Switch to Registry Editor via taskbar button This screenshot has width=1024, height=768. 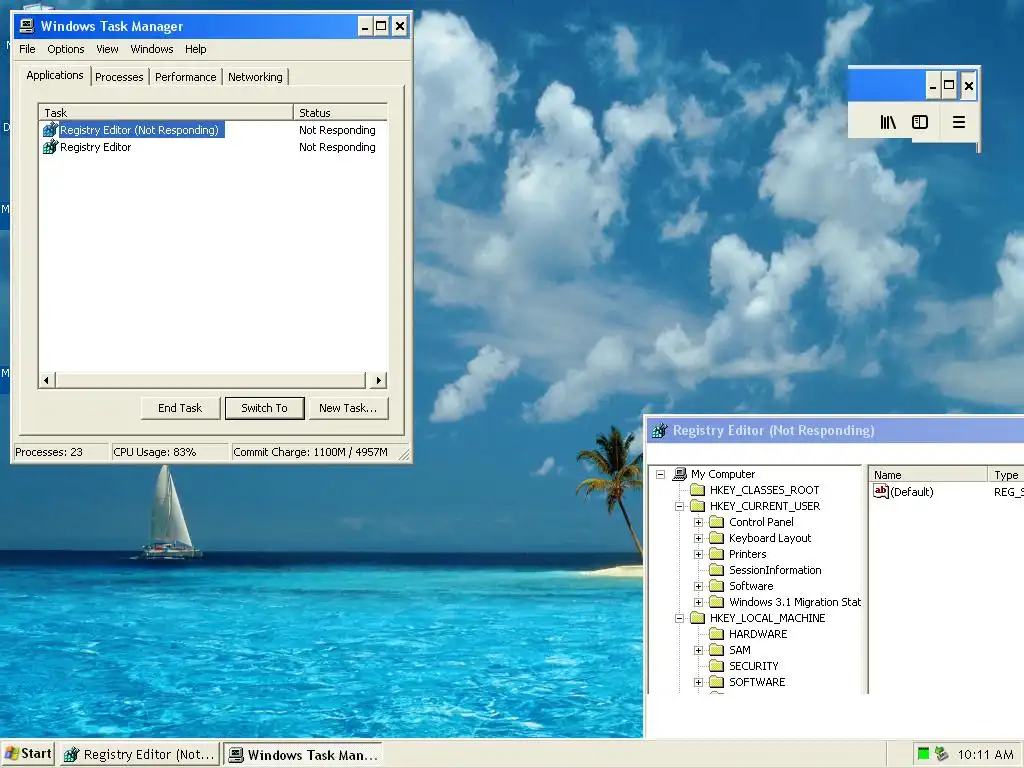point(141,754)
